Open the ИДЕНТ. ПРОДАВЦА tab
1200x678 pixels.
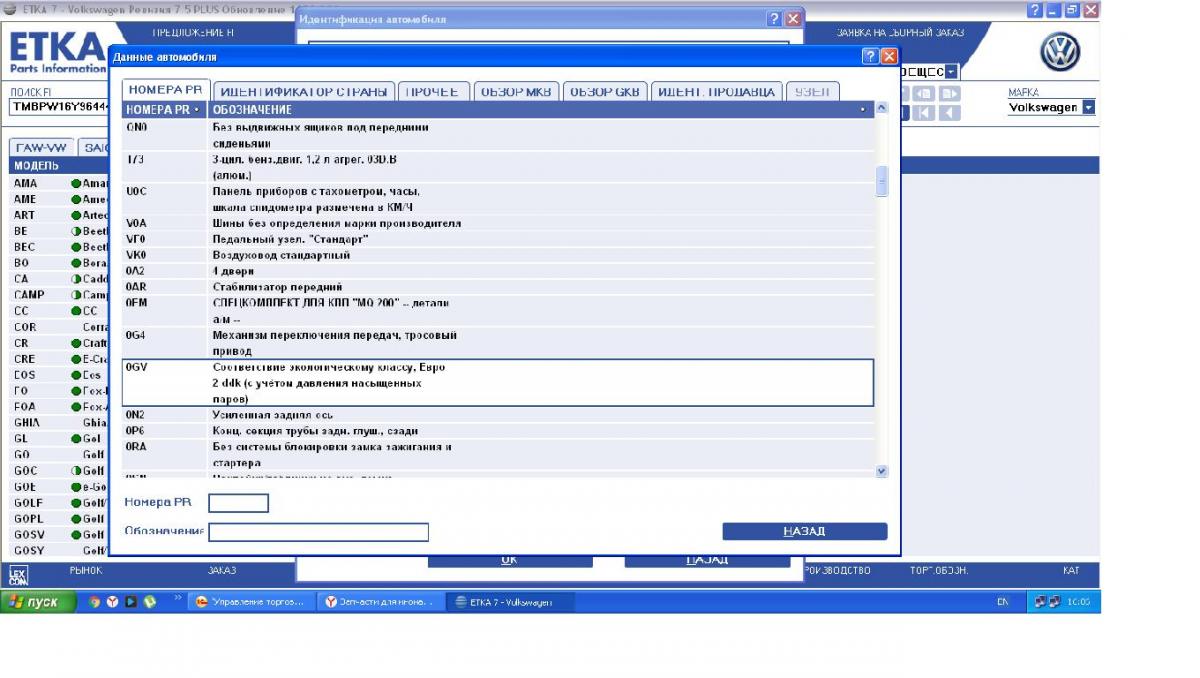click(716, 91)
